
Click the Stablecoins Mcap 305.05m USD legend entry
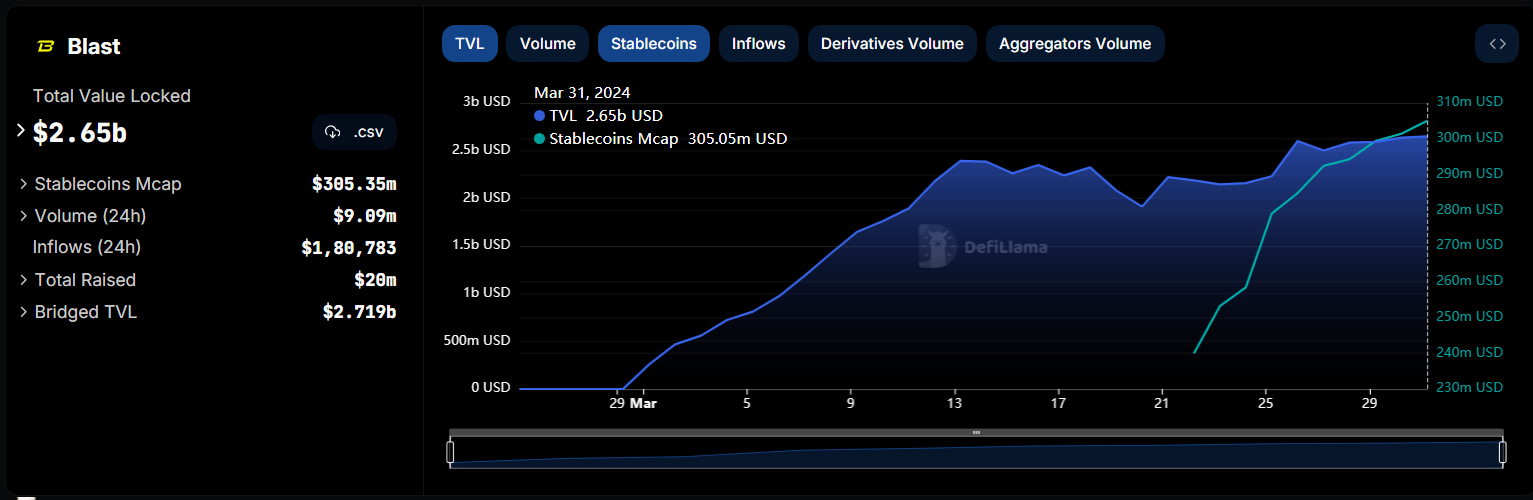pos(660,139)
